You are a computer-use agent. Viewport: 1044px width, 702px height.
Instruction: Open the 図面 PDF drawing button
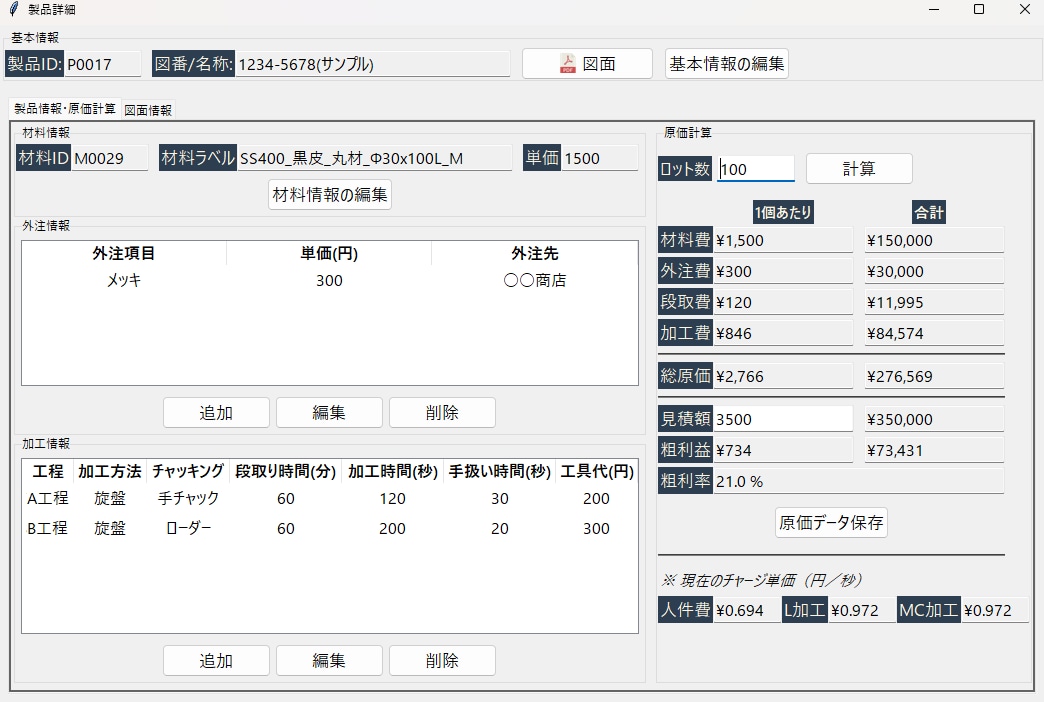point(587,64)
